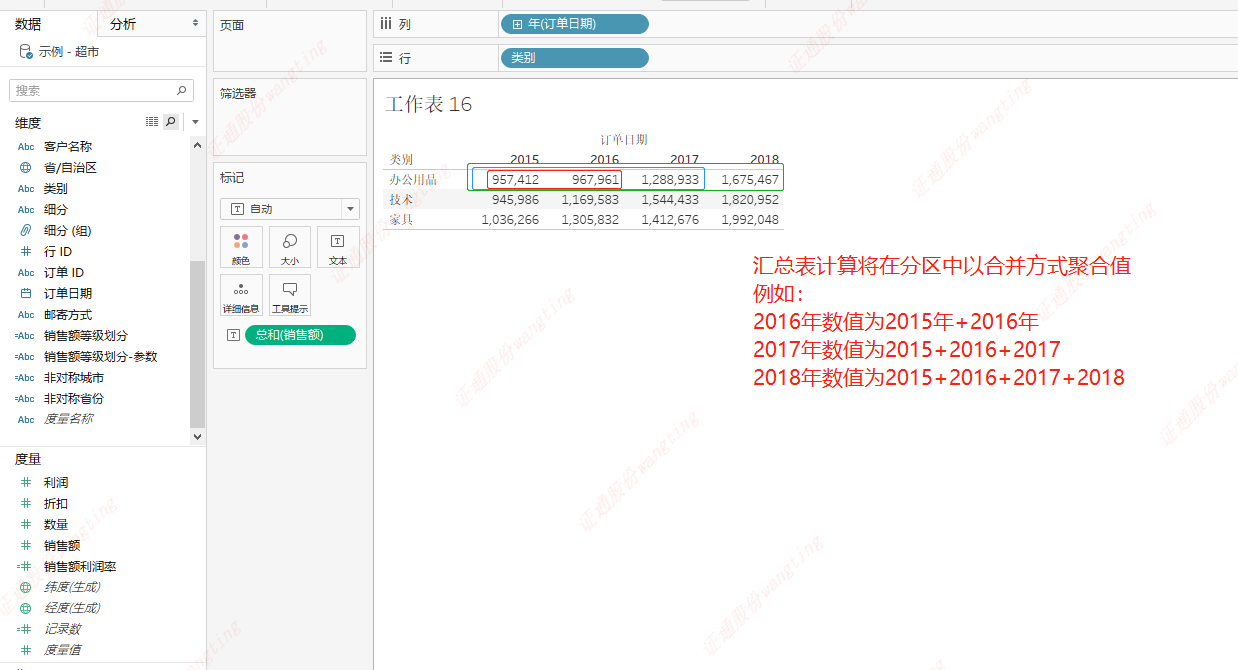
Task: Click the T text icon beside 总和(销售额)
Action: click(233, 335)
